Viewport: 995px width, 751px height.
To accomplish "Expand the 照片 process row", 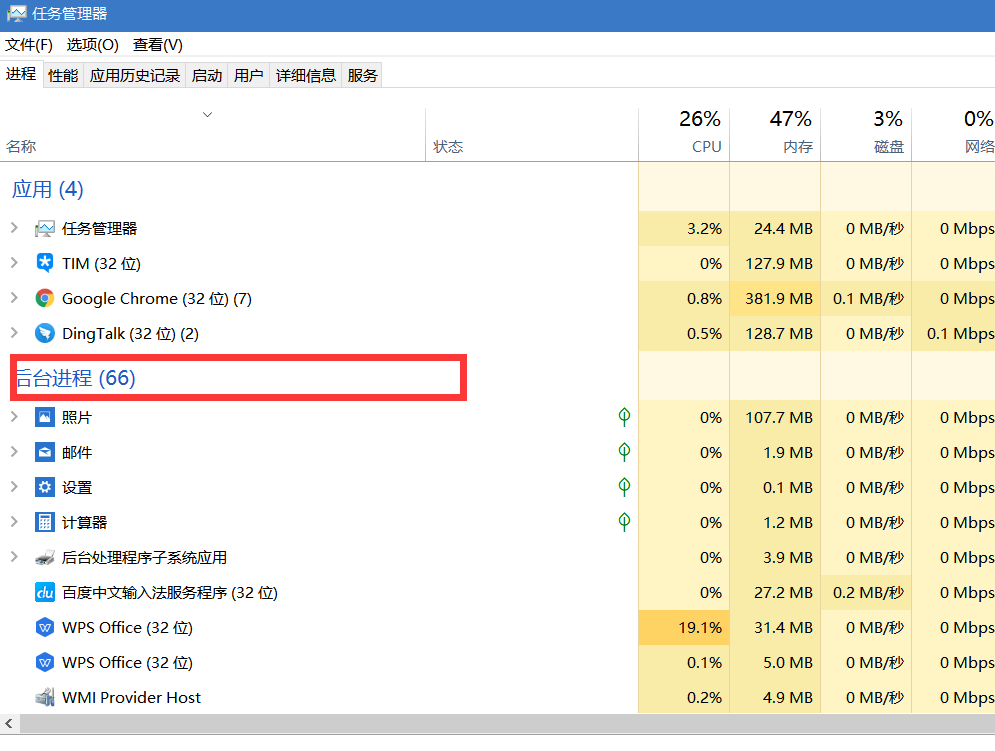I will tap(14, 416).
